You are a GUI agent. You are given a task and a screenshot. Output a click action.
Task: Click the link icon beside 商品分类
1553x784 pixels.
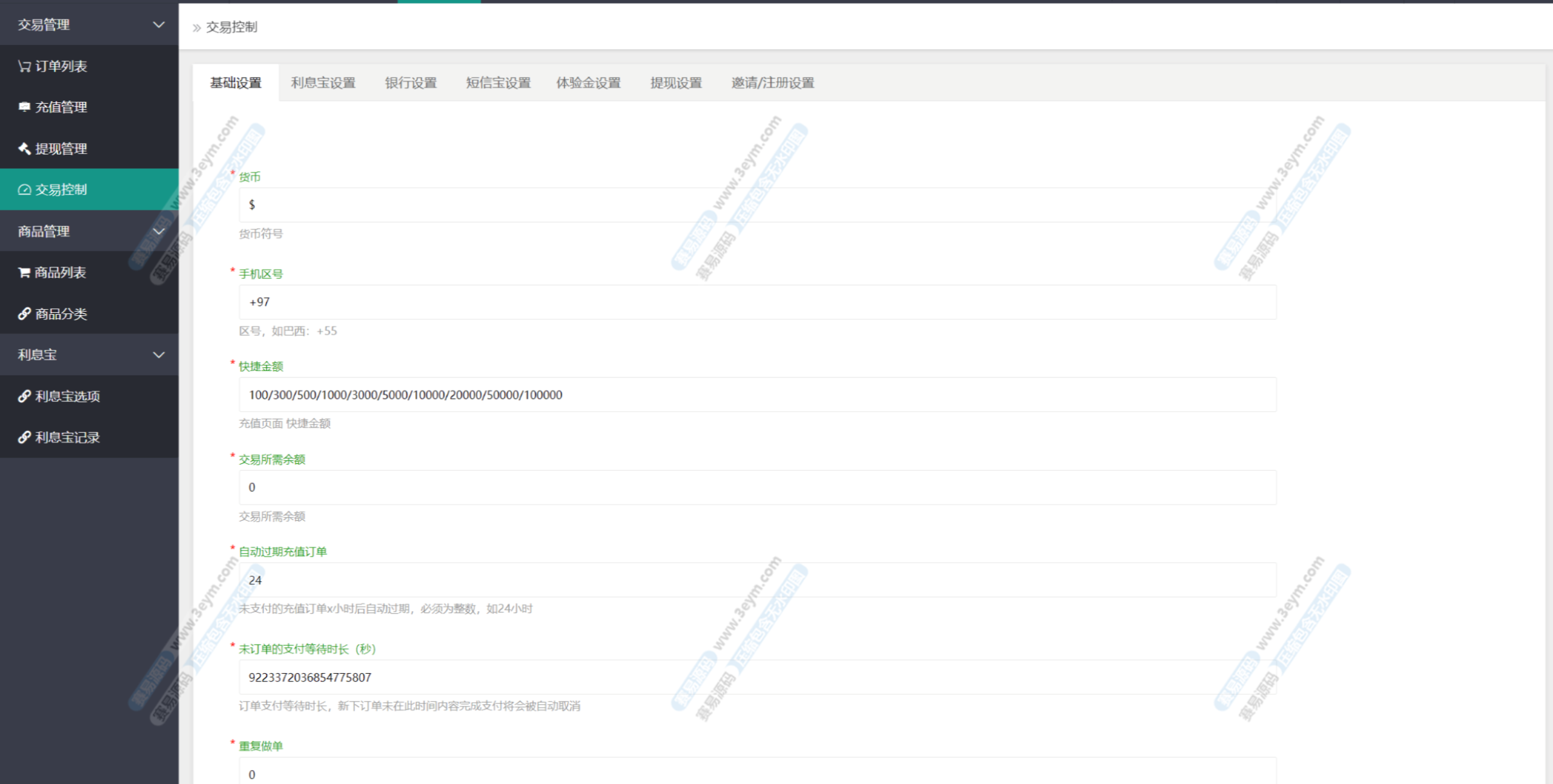[x=24, y=313]
